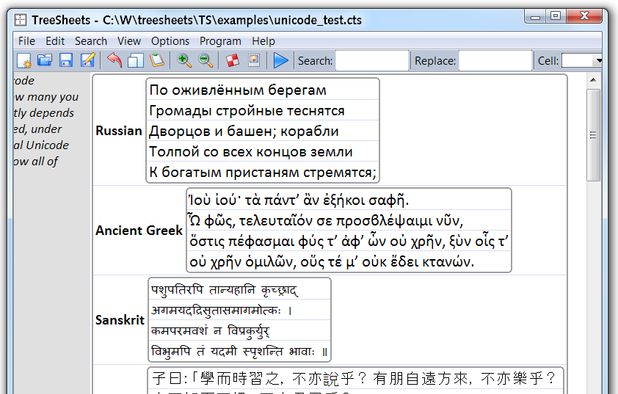Expand the Cell dropdown arrow

[599, 61]
